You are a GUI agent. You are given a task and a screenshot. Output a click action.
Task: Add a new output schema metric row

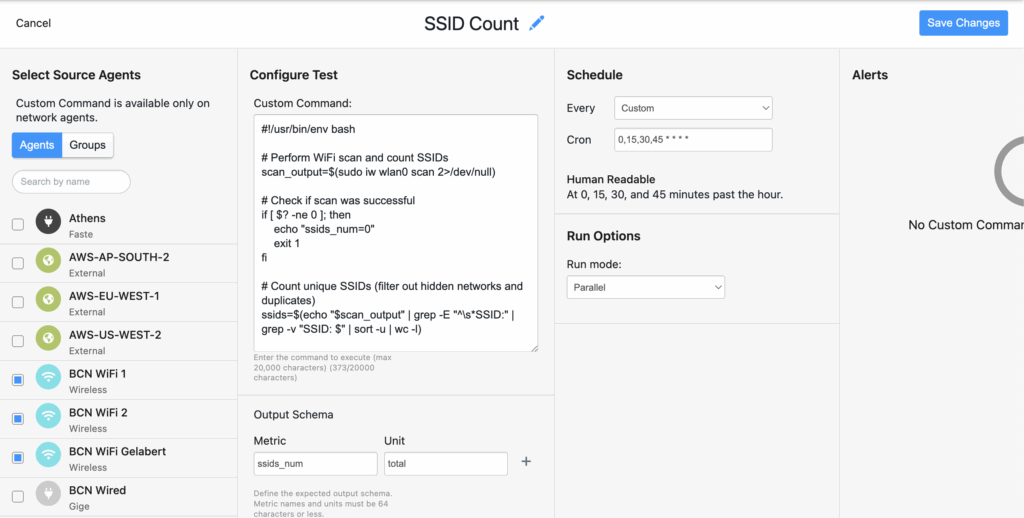[x=527, y=462]
